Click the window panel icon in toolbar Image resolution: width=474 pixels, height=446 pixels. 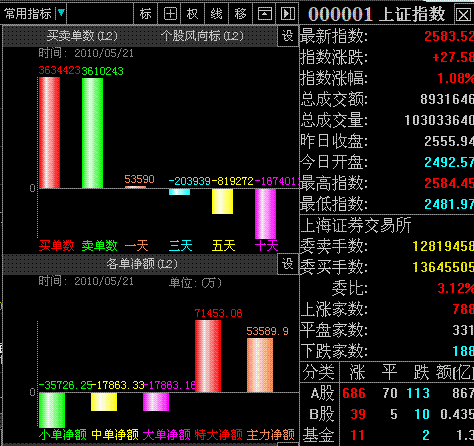tap(265, 14)
